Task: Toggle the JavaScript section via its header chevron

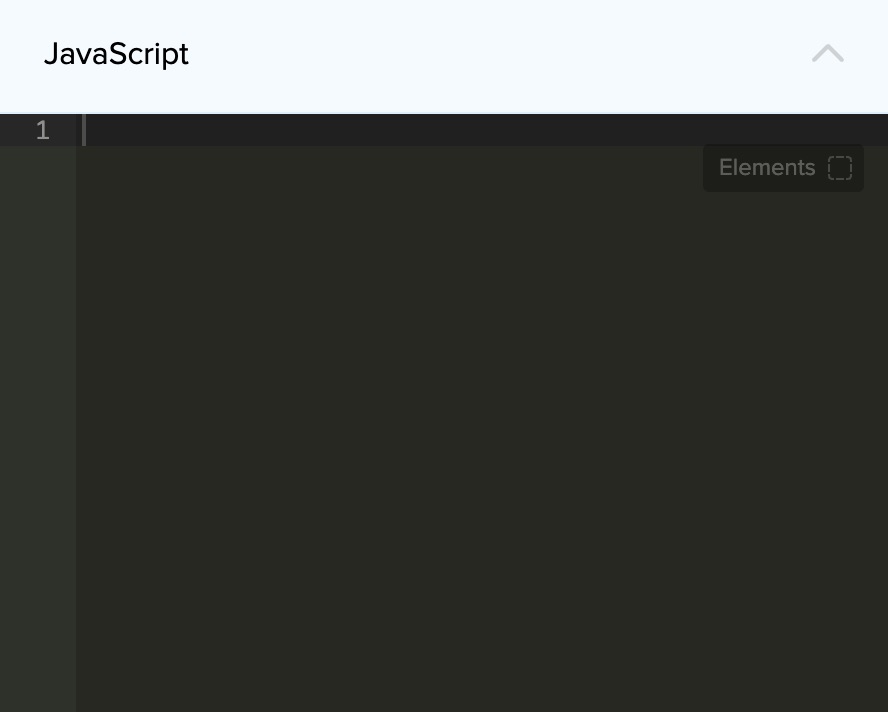Action: coord(828,54)
